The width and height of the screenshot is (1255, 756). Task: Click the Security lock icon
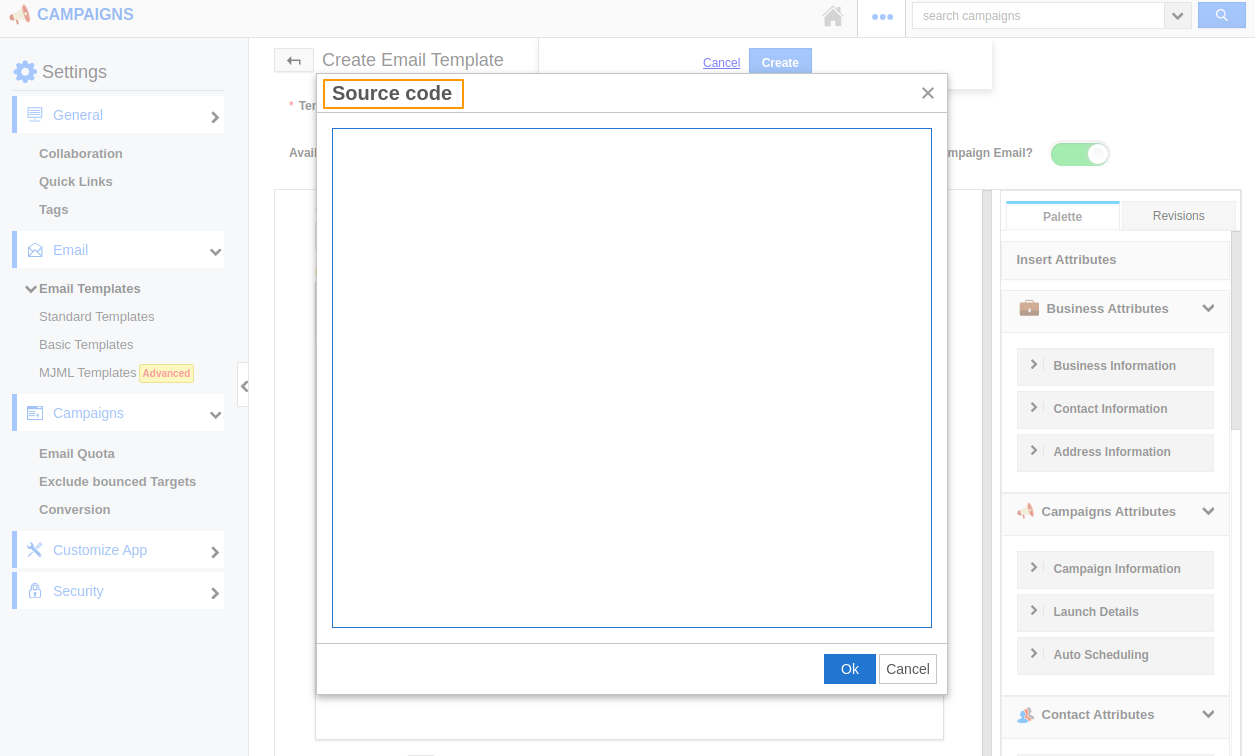tap(35, 590)
